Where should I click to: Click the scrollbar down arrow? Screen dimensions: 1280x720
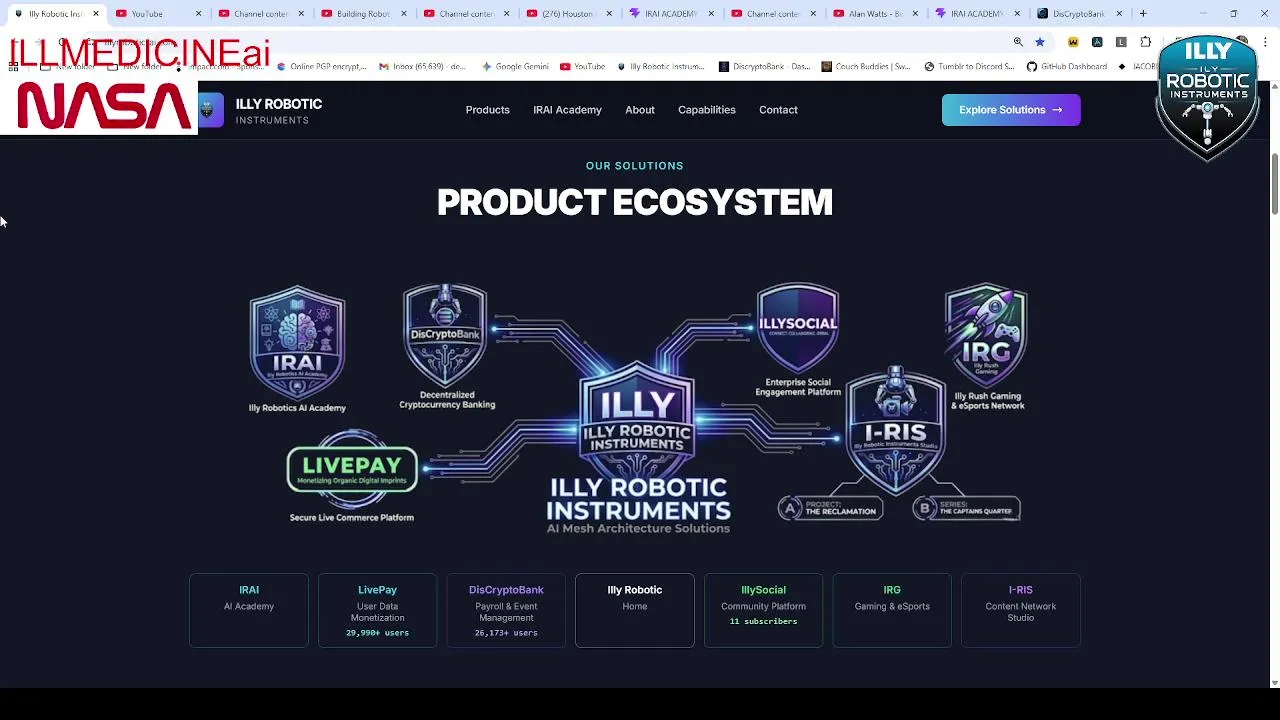(1274, 683)
